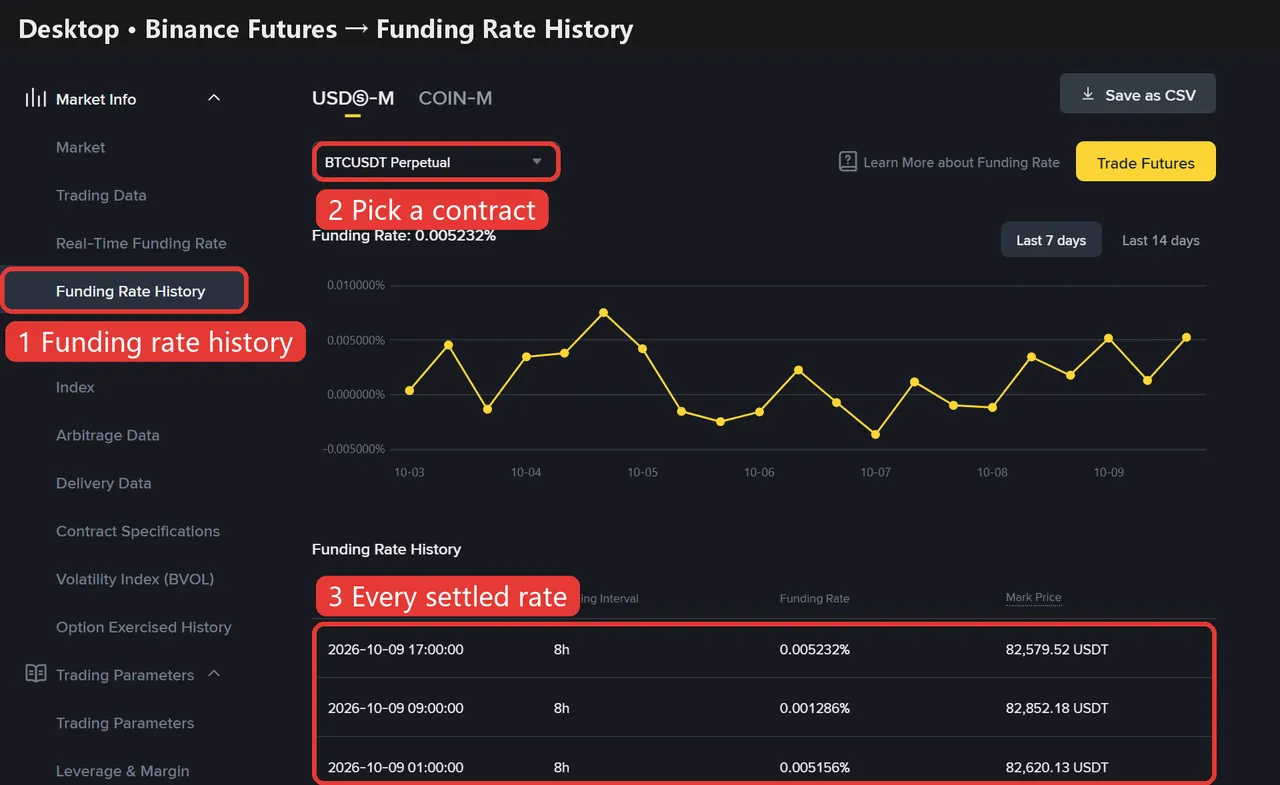Click the 0.005156% funding rate cell
This screenshot has width=1280, height=785.
814,767
